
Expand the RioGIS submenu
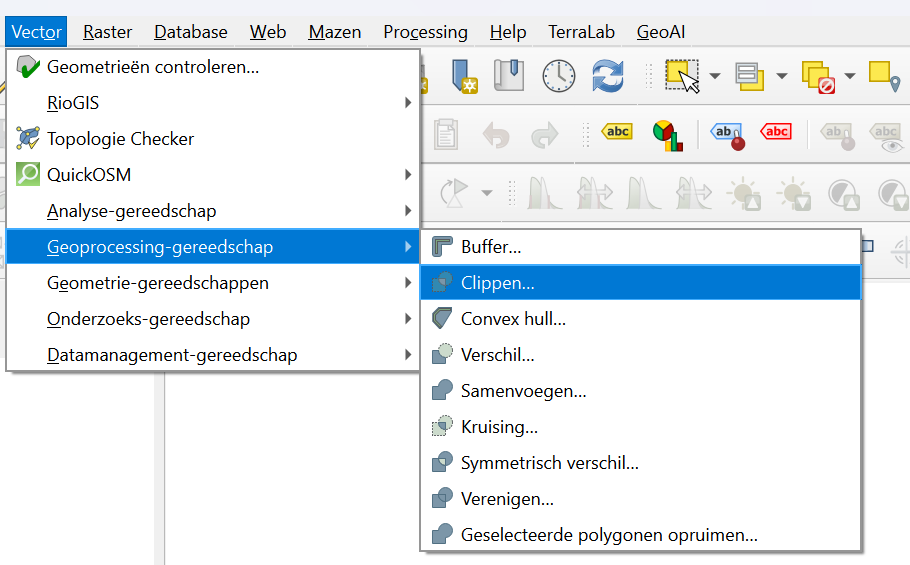(213, 103)
